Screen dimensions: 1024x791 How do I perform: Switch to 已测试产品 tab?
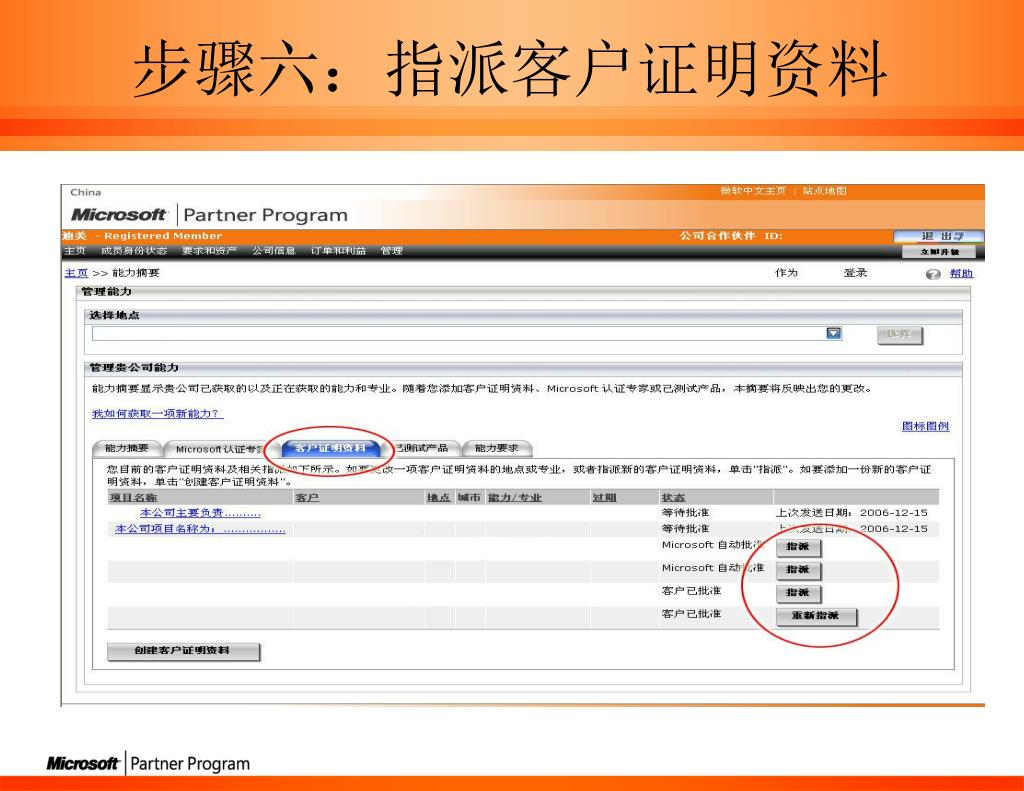pyautogui.click(x=422, y=448)
